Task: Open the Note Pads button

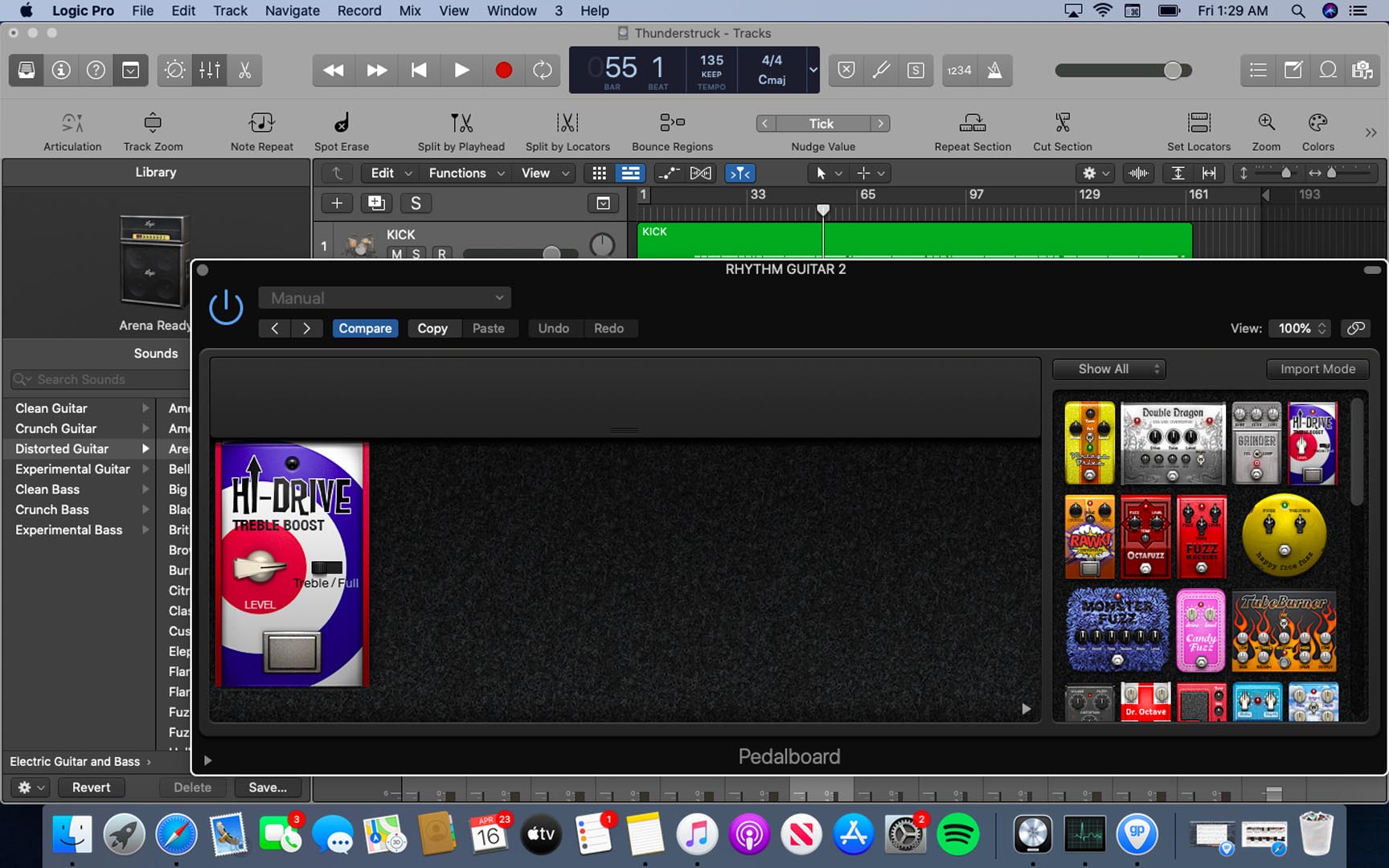Action: click(x=1293, y=70)
